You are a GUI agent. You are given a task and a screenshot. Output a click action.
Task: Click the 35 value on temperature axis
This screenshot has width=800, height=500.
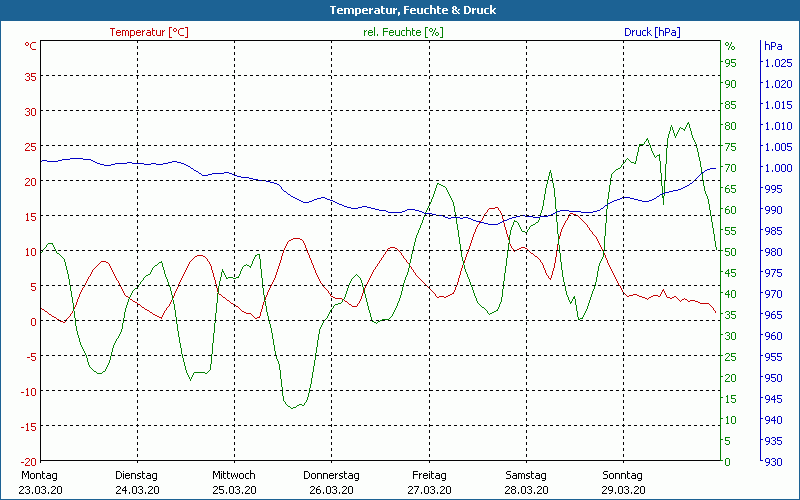click(x=30, y=76)
